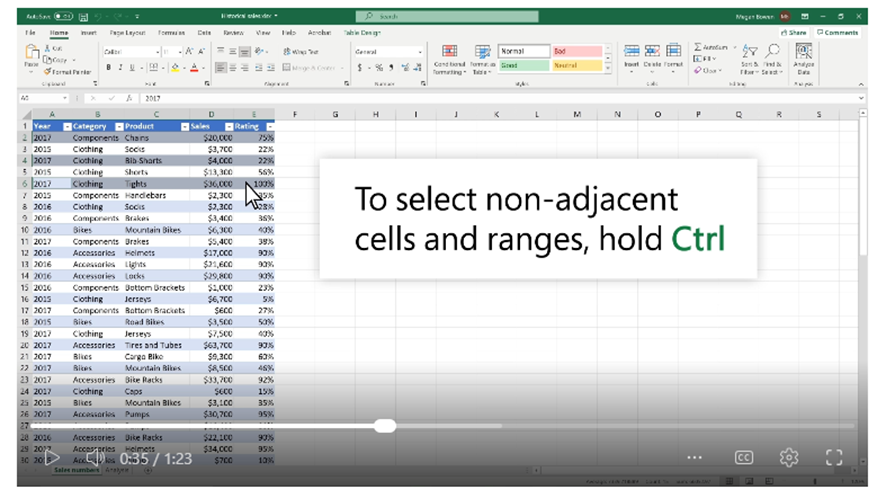This screenshot has width=886, height=498.
Task: Mute the video with the speaker icon
Action: pyautogui.click(x=95, y=458)
